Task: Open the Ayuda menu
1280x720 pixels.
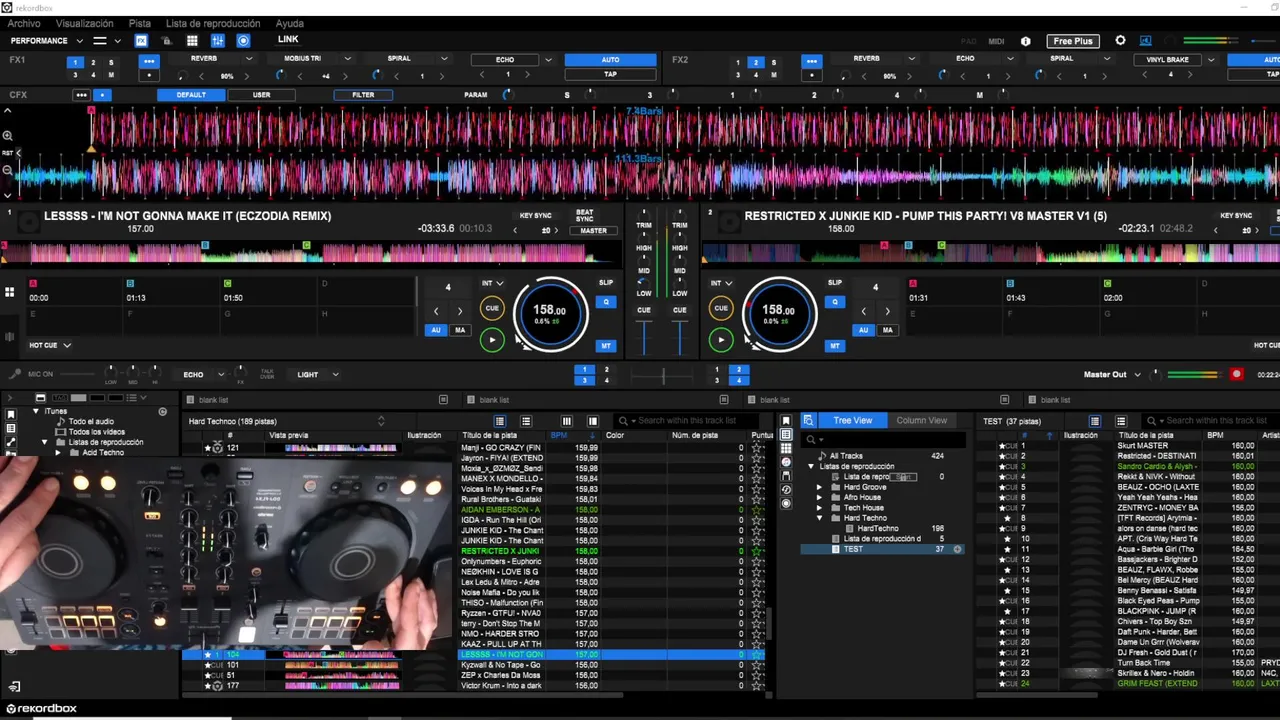Action: [x=290, y=23]
